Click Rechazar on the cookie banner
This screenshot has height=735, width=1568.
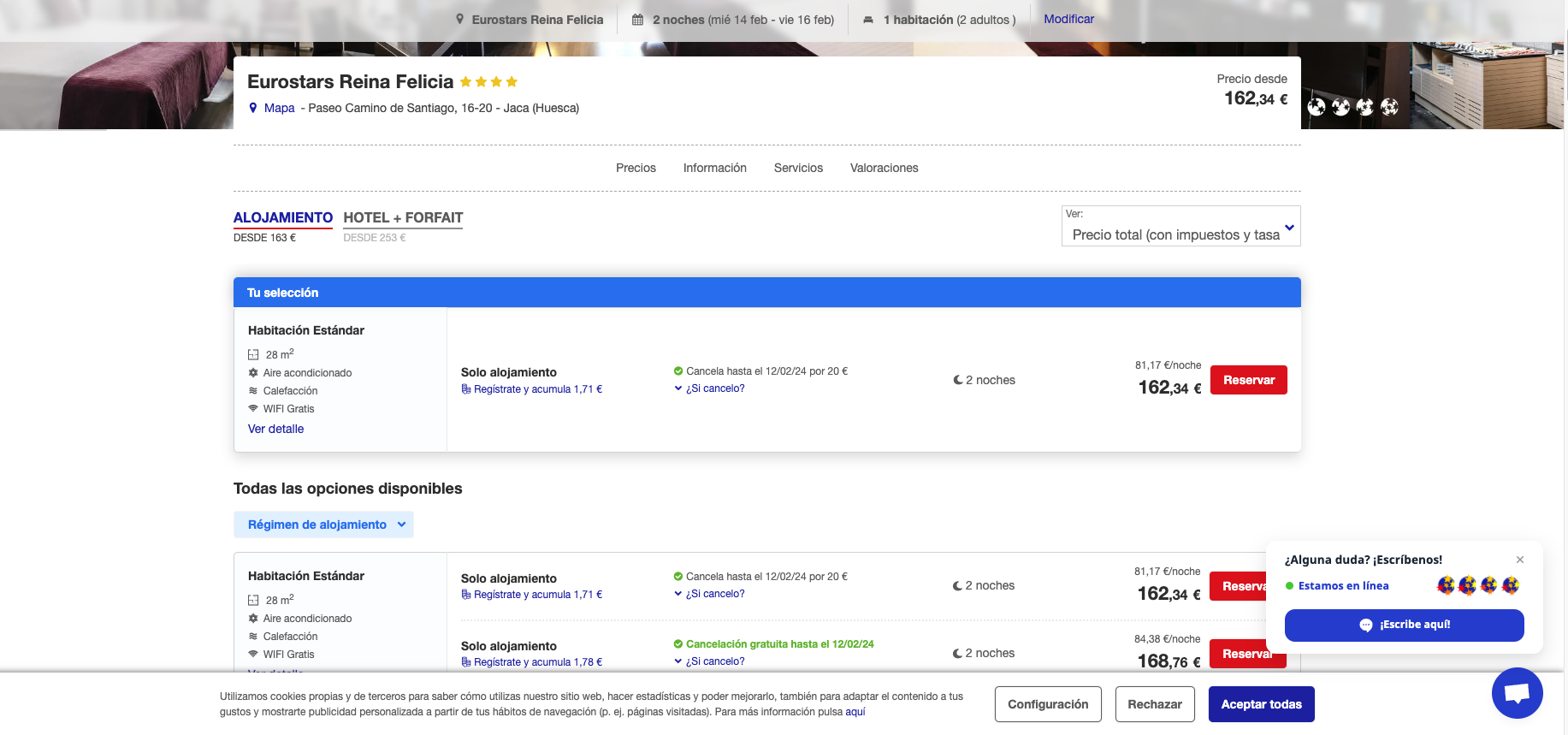pyautogui.click(x=1155, y=704)
